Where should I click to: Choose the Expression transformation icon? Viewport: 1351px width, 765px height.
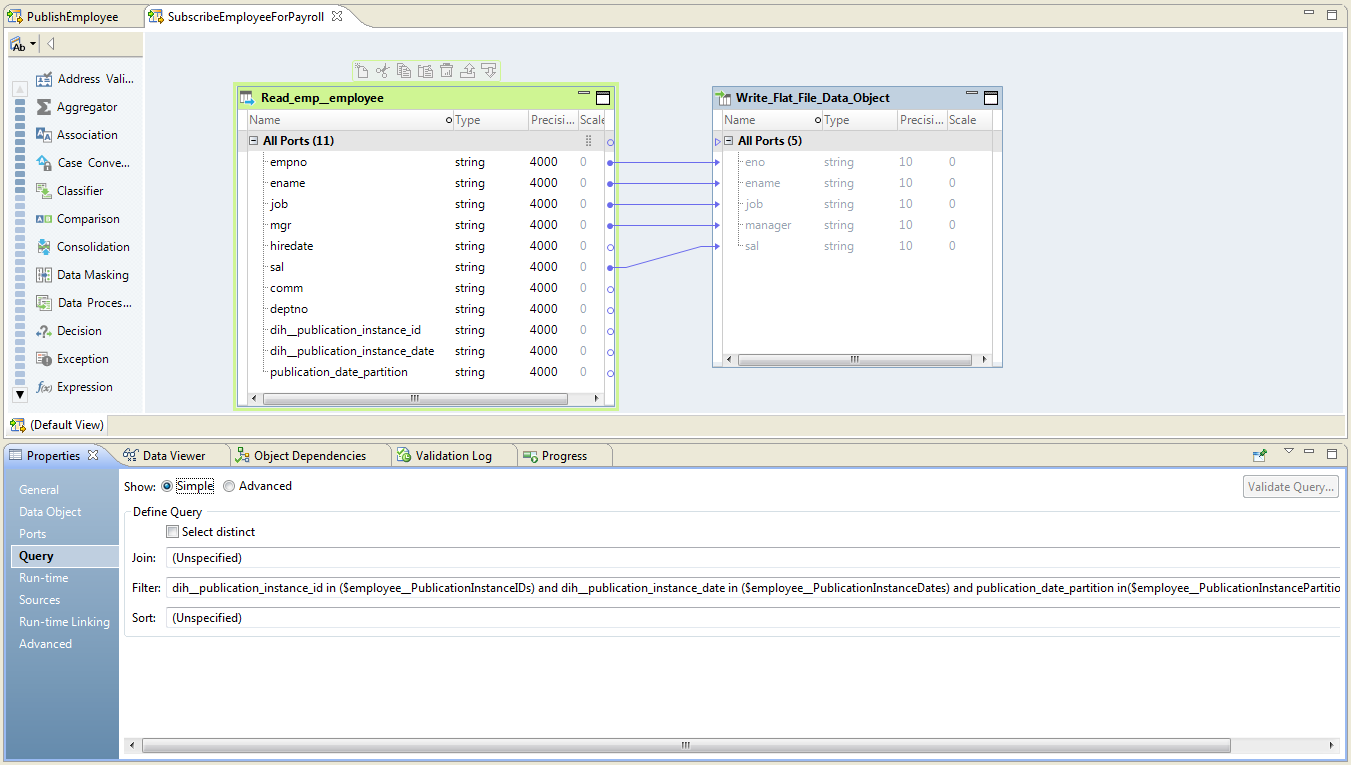[x=44, y=387]
